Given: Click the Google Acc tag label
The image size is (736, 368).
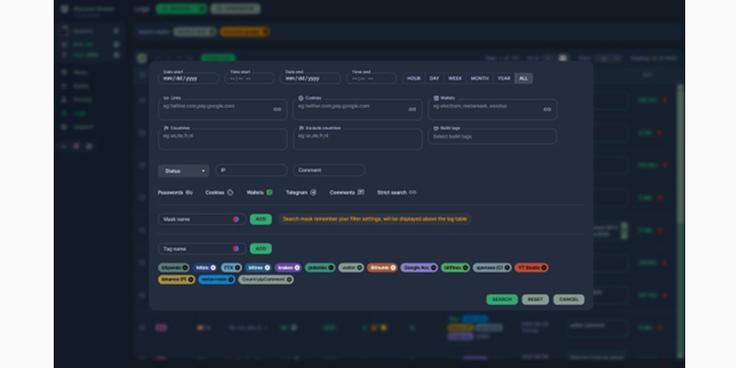Looking at the screenshot, I should pyautogui.click(x=416, y=268).
